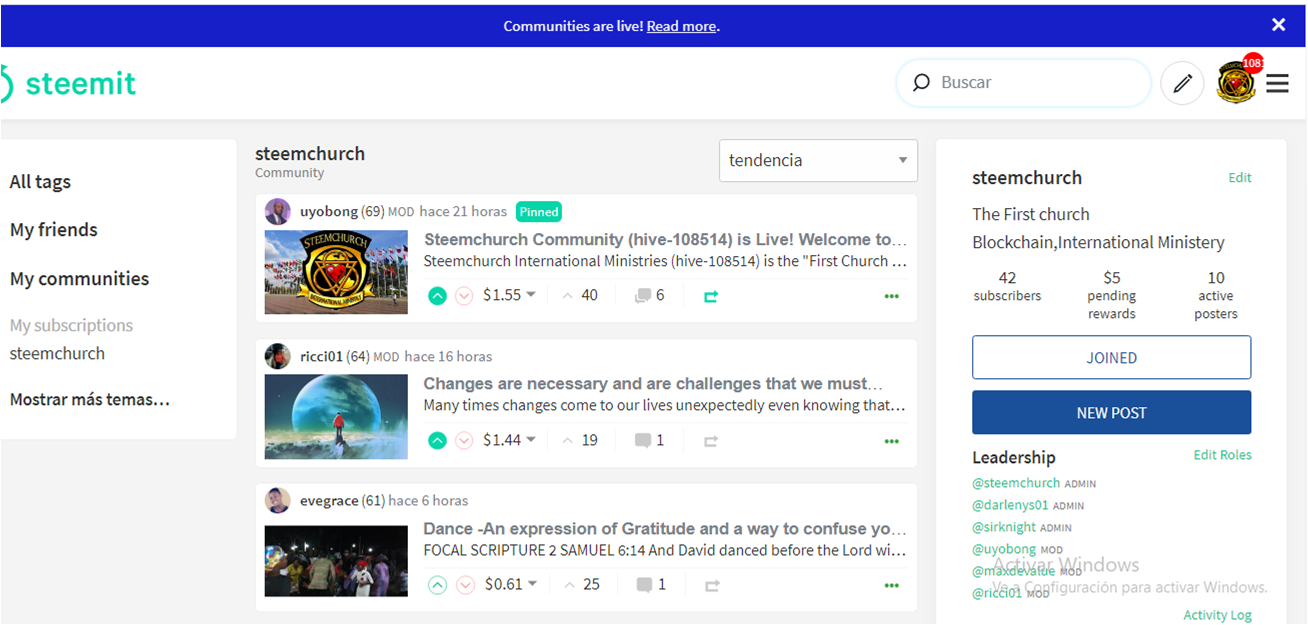The image size is (1308, 625).
Task: Open evegrace author name on post
Action: pos(329,501)
